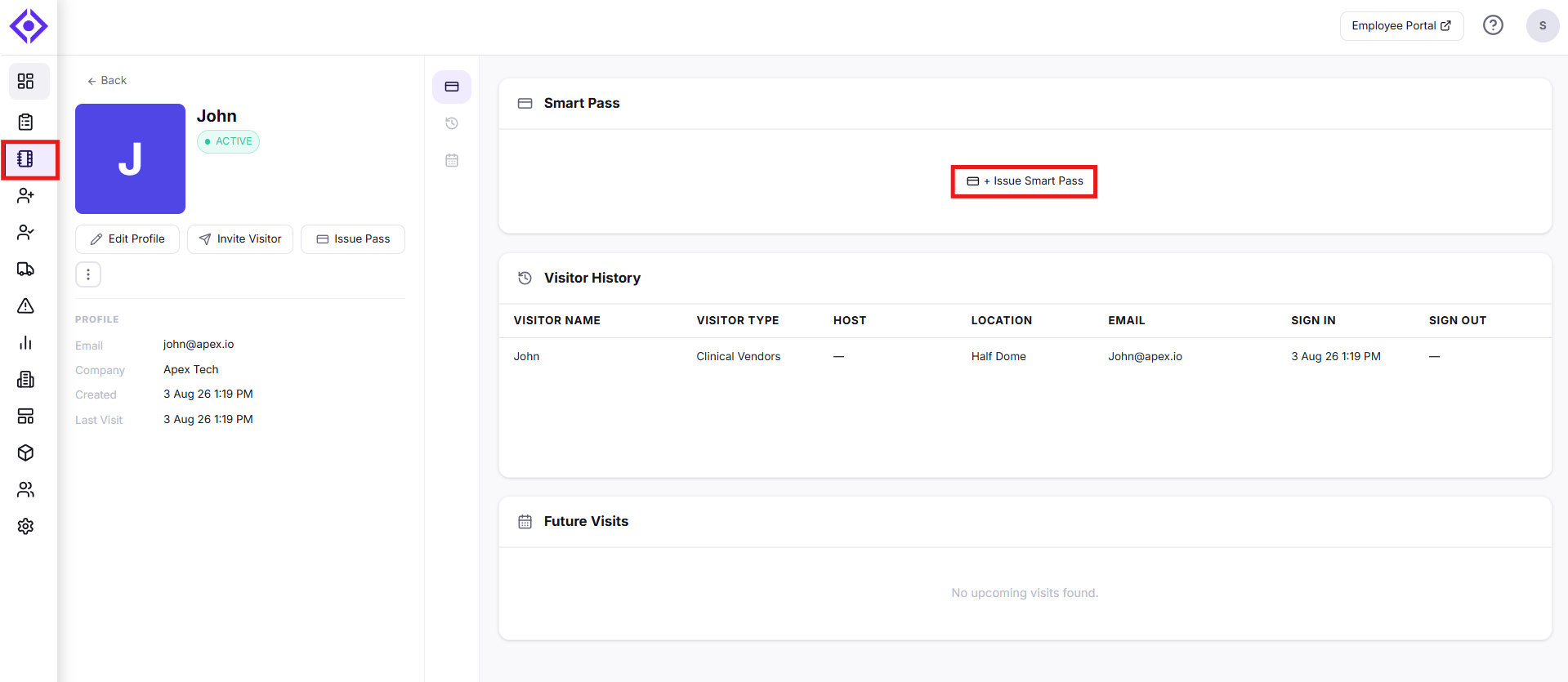This screenshot has width=1568, height=682.
Task: Open the three-dot more options menu
Action: click(x=88, y=274)
